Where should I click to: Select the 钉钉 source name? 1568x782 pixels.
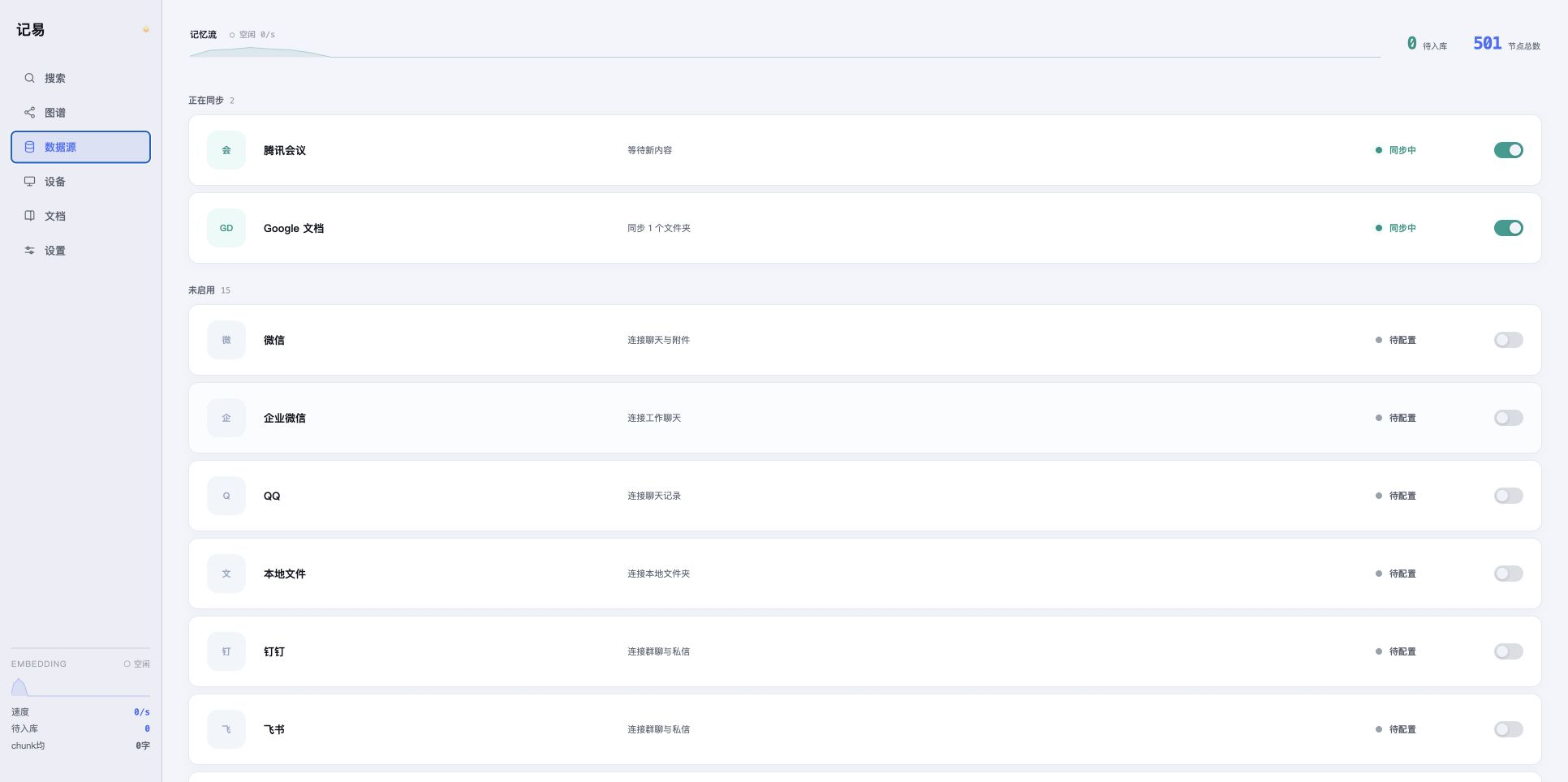pyautogui.click(x=274, y=651)
